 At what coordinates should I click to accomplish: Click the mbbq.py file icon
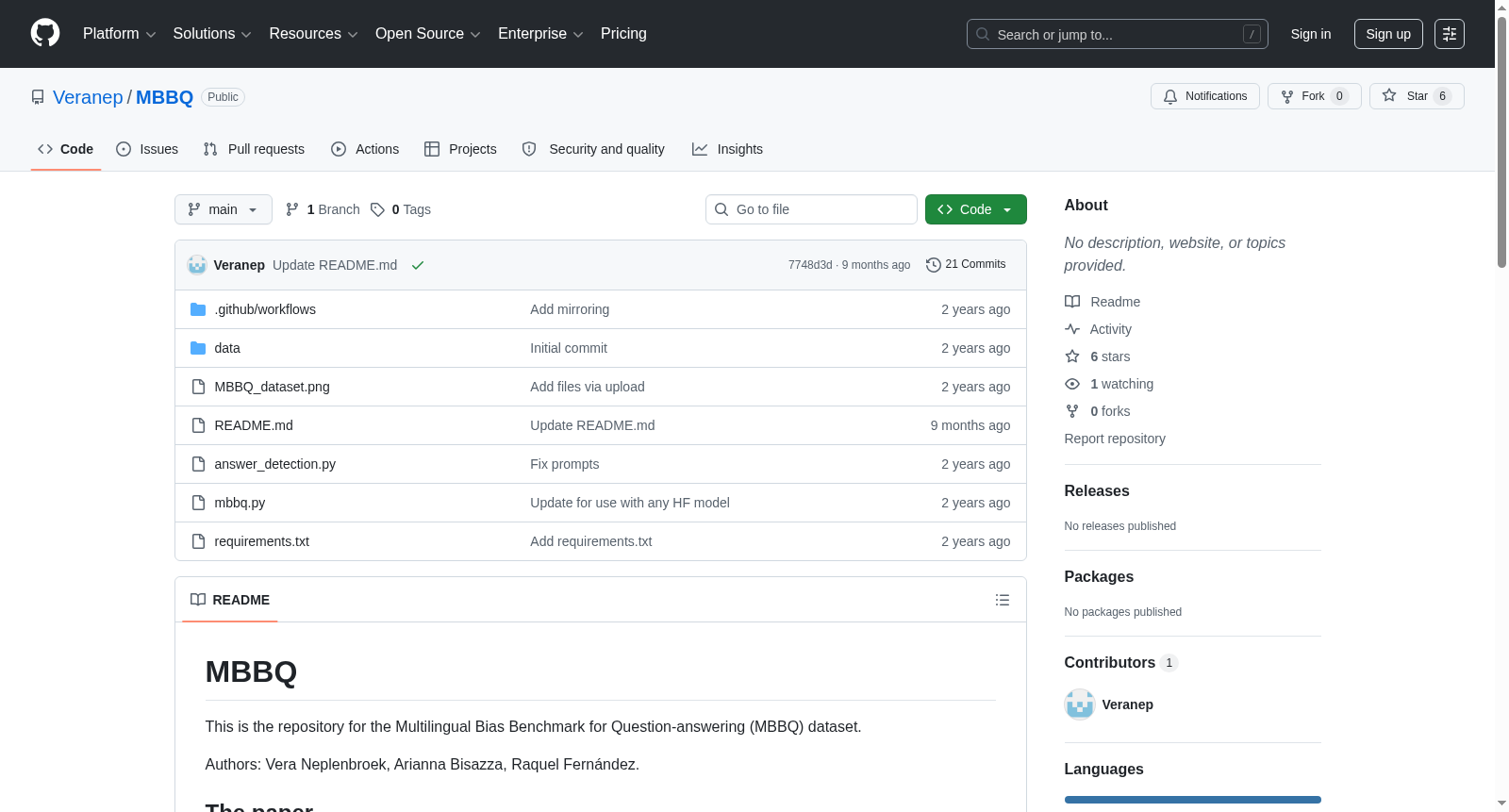[x=198, y=503]
